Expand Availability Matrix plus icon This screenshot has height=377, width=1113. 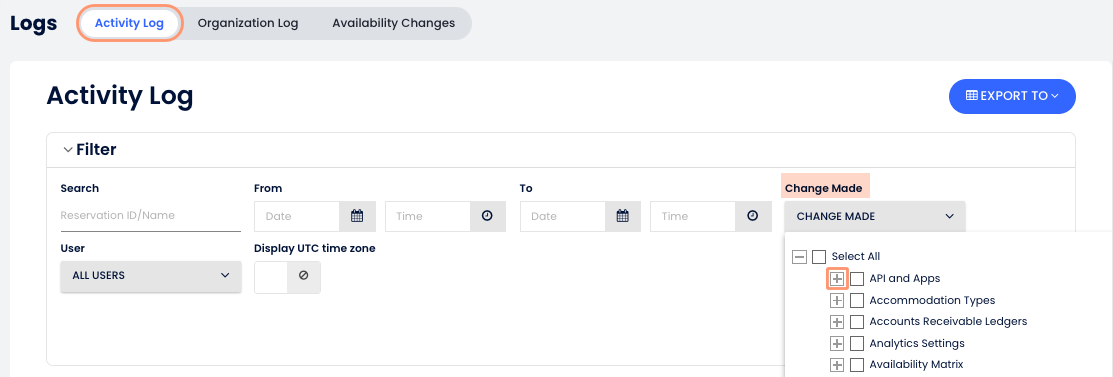click(x=837, y=365)
